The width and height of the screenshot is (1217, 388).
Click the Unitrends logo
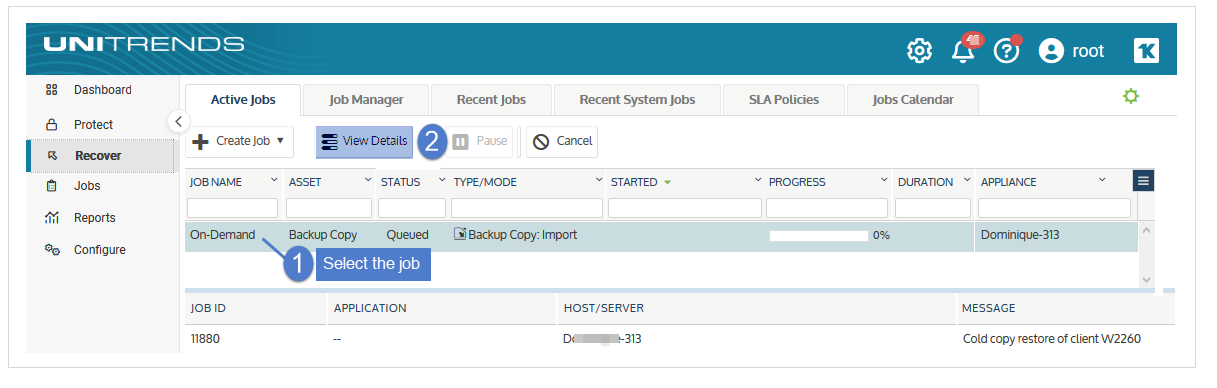pos(143,44)
